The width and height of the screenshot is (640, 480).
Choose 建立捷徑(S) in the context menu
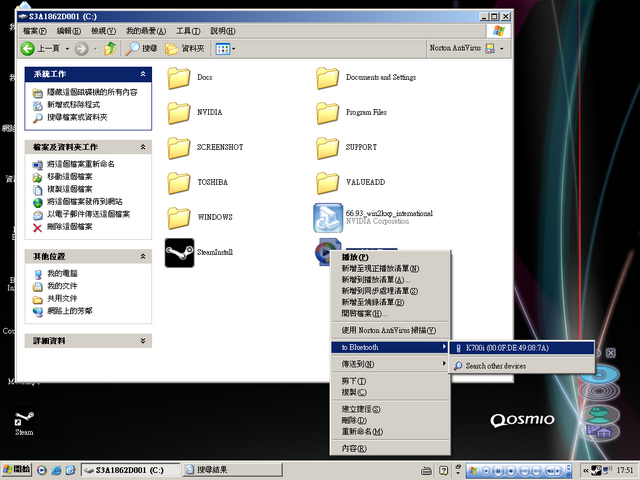click(x=390, y=409)
